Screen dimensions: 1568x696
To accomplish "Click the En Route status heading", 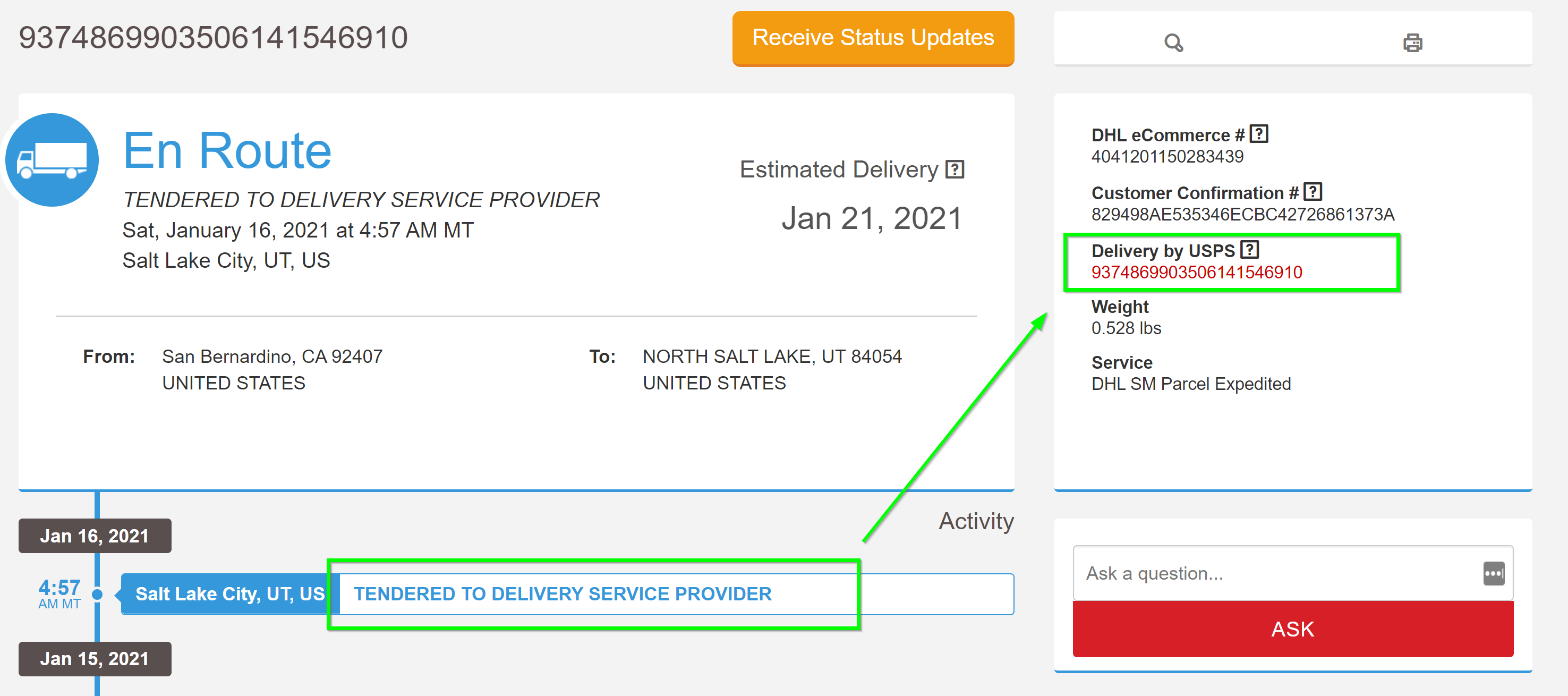I will [227, 151].
